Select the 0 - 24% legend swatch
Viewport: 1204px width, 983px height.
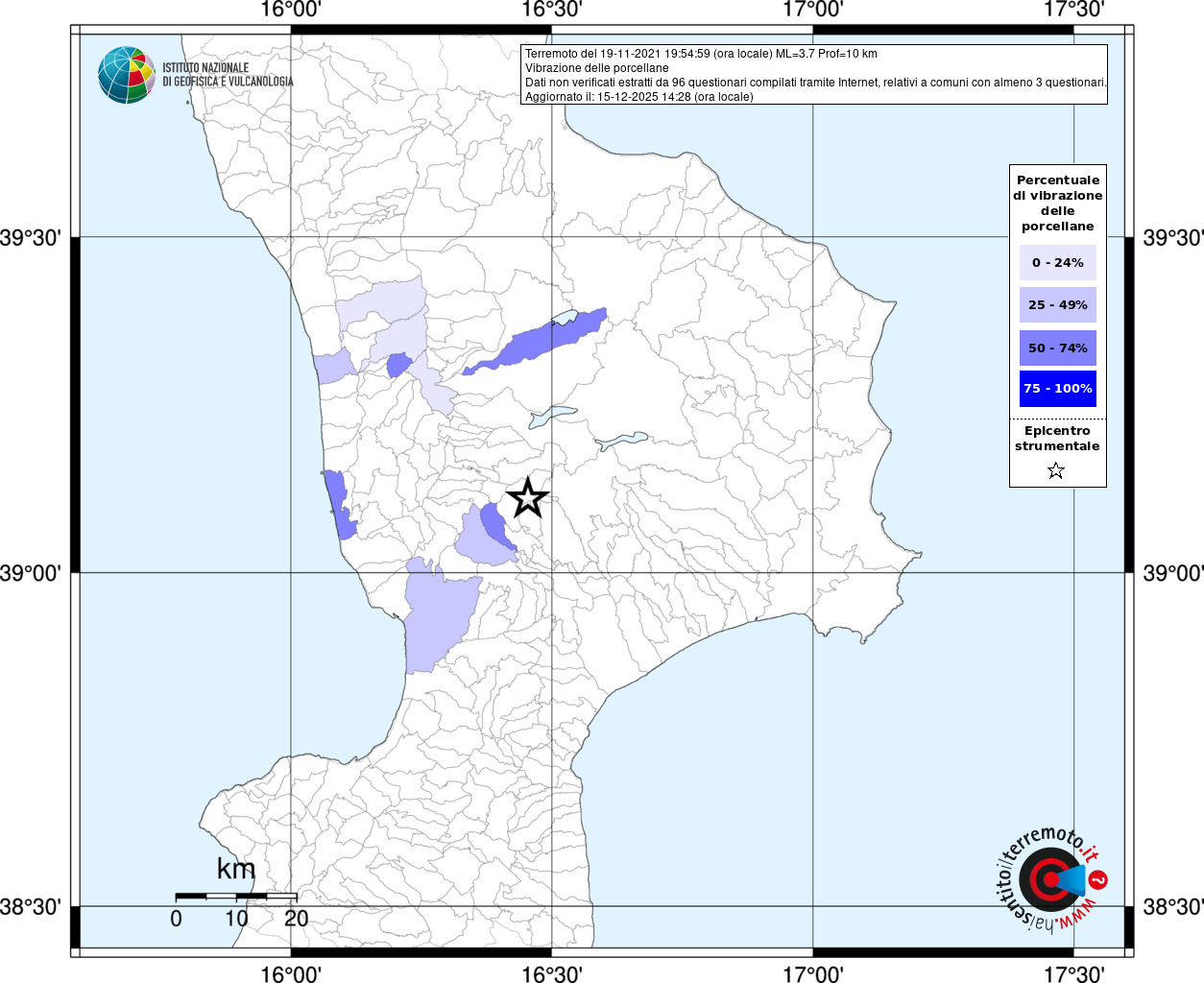coord(1057,262)
